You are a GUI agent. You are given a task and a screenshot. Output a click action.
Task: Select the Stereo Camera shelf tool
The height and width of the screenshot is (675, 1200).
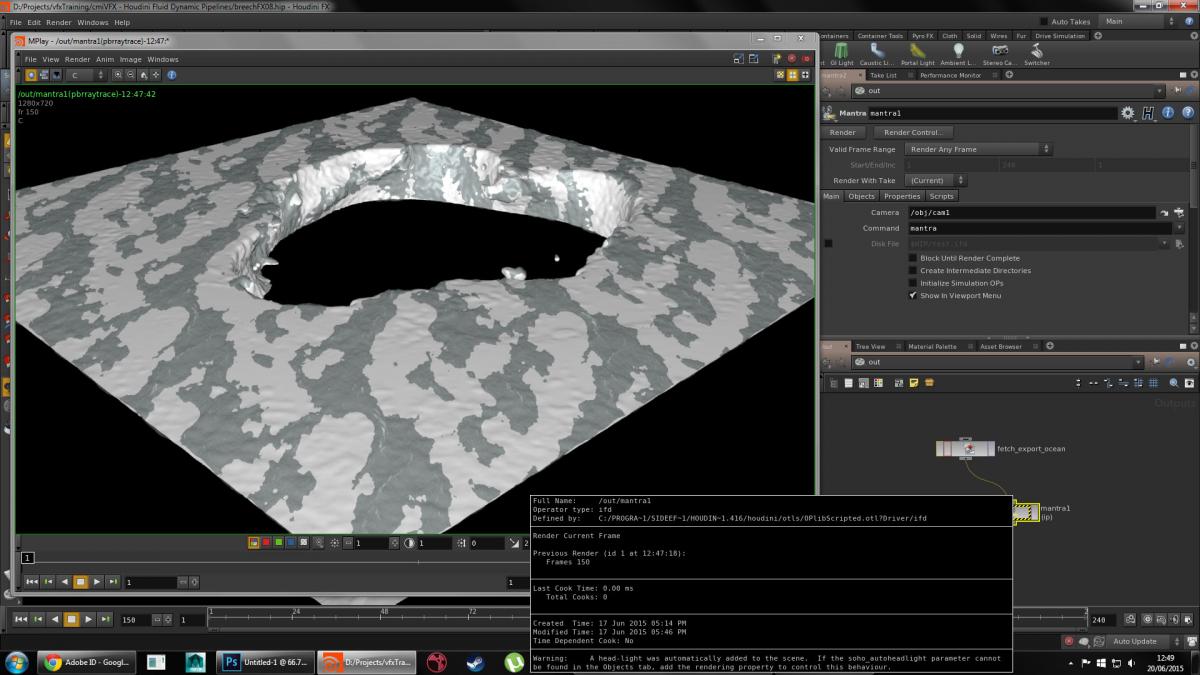[x=999, y=54]
